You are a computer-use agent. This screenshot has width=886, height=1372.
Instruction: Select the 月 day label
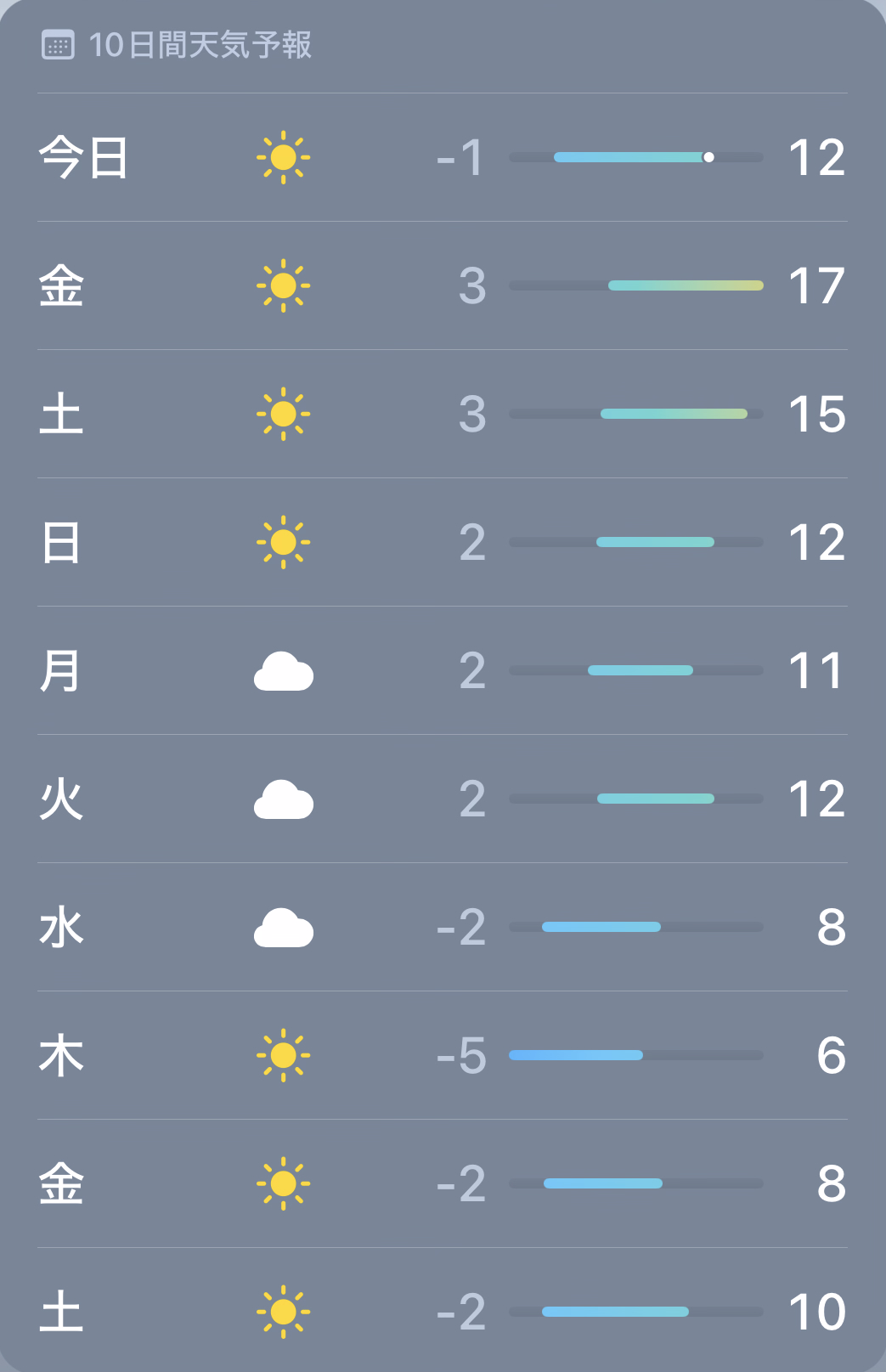pyautogui.click(x=60, y=671)
